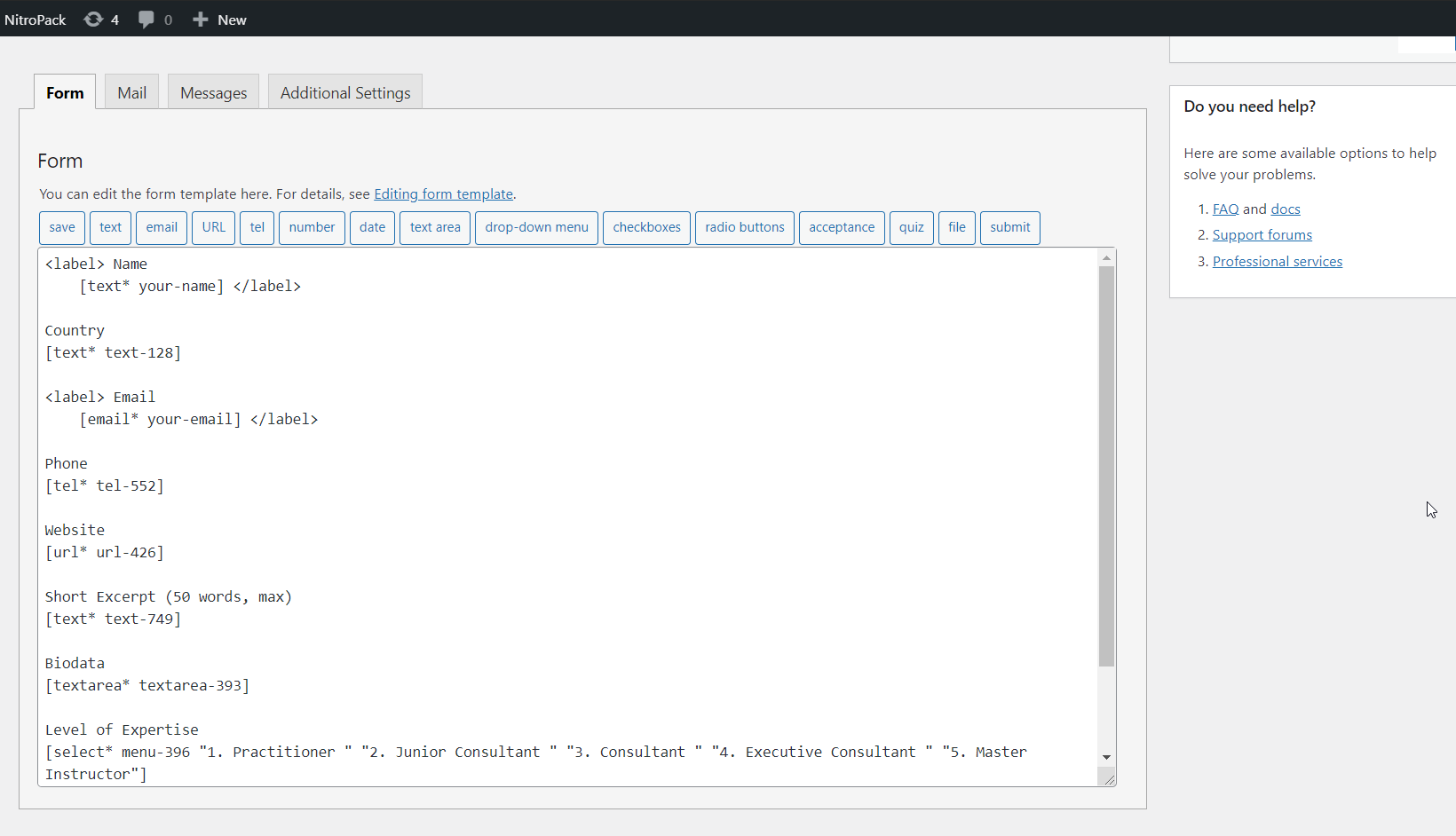Switch to the Mail tab
This screenshot has height=836, width=1456.
coord(131,91)
